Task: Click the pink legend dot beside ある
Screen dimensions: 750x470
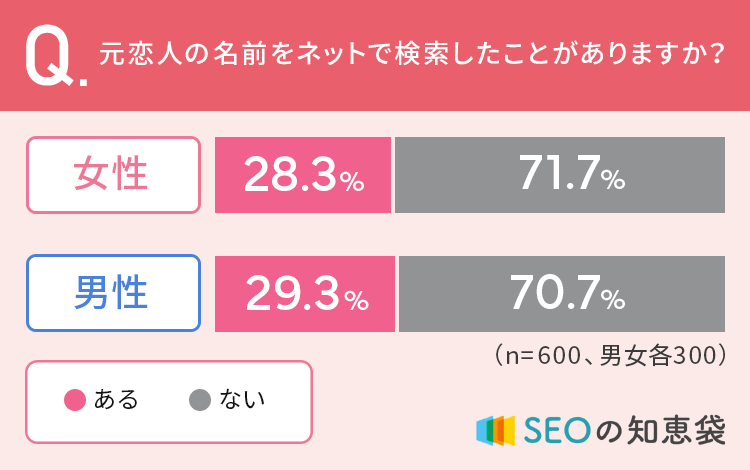Action: (x=74, y=401)
